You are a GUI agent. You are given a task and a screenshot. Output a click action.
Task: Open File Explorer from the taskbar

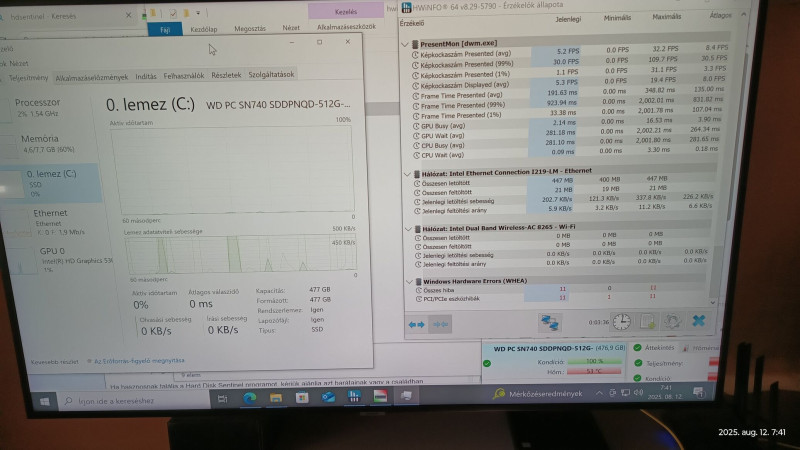(276, 397)
